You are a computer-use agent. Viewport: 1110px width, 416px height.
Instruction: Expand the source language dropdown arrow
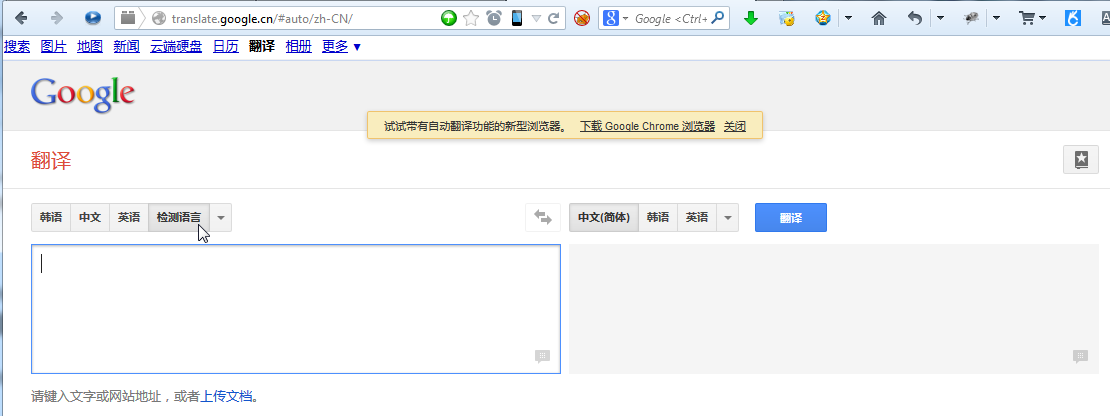click(x=221, y=218)
